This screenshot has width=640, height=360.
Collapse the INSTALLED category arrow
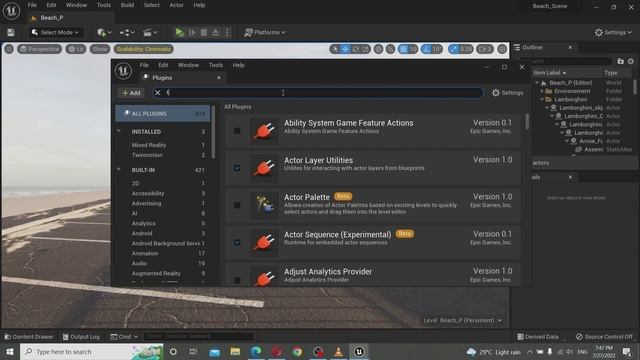point(119,131)
